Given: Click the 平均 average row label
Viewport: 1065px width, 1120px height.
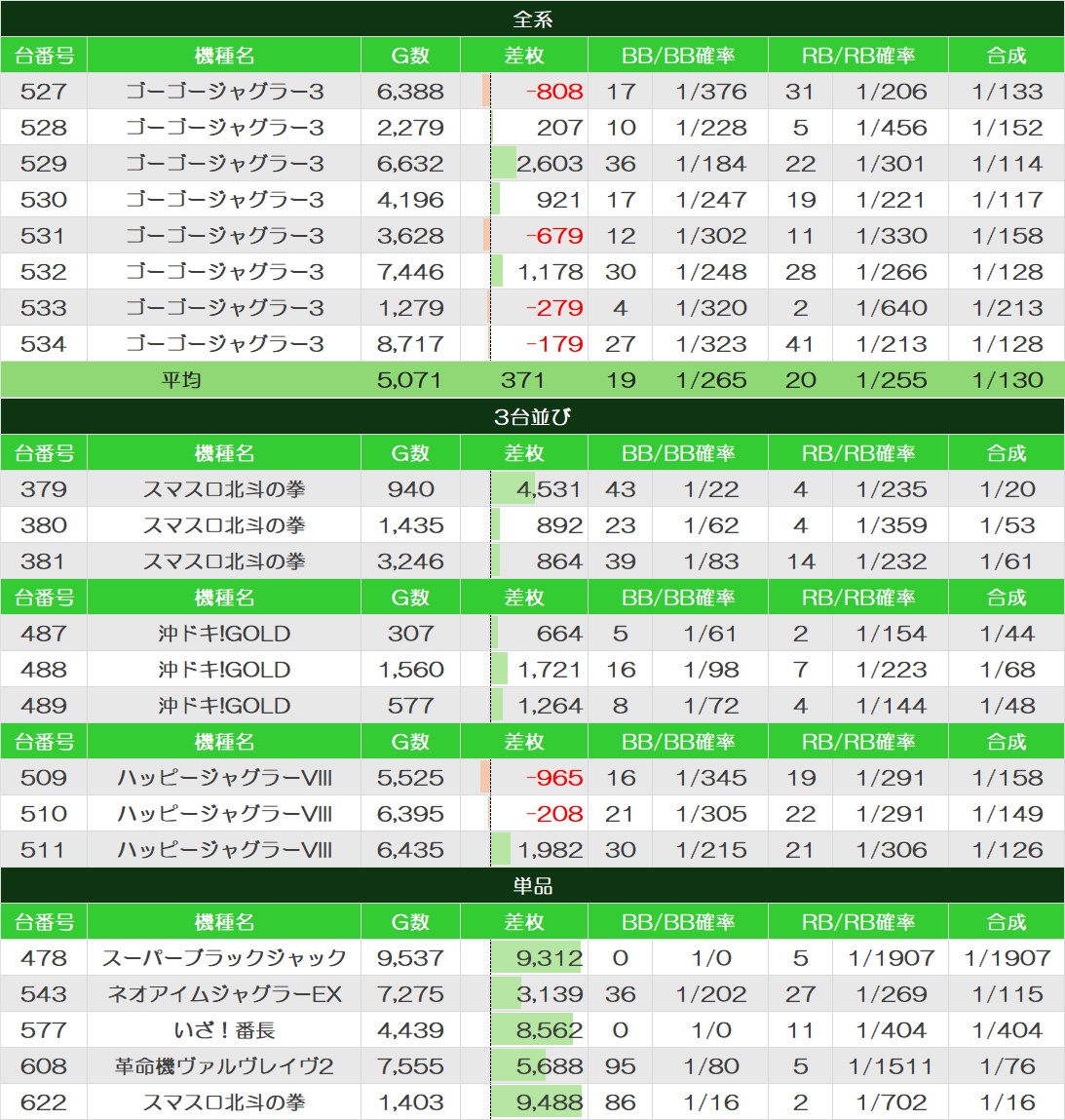Looking at the screenshot, I should 180,380.
